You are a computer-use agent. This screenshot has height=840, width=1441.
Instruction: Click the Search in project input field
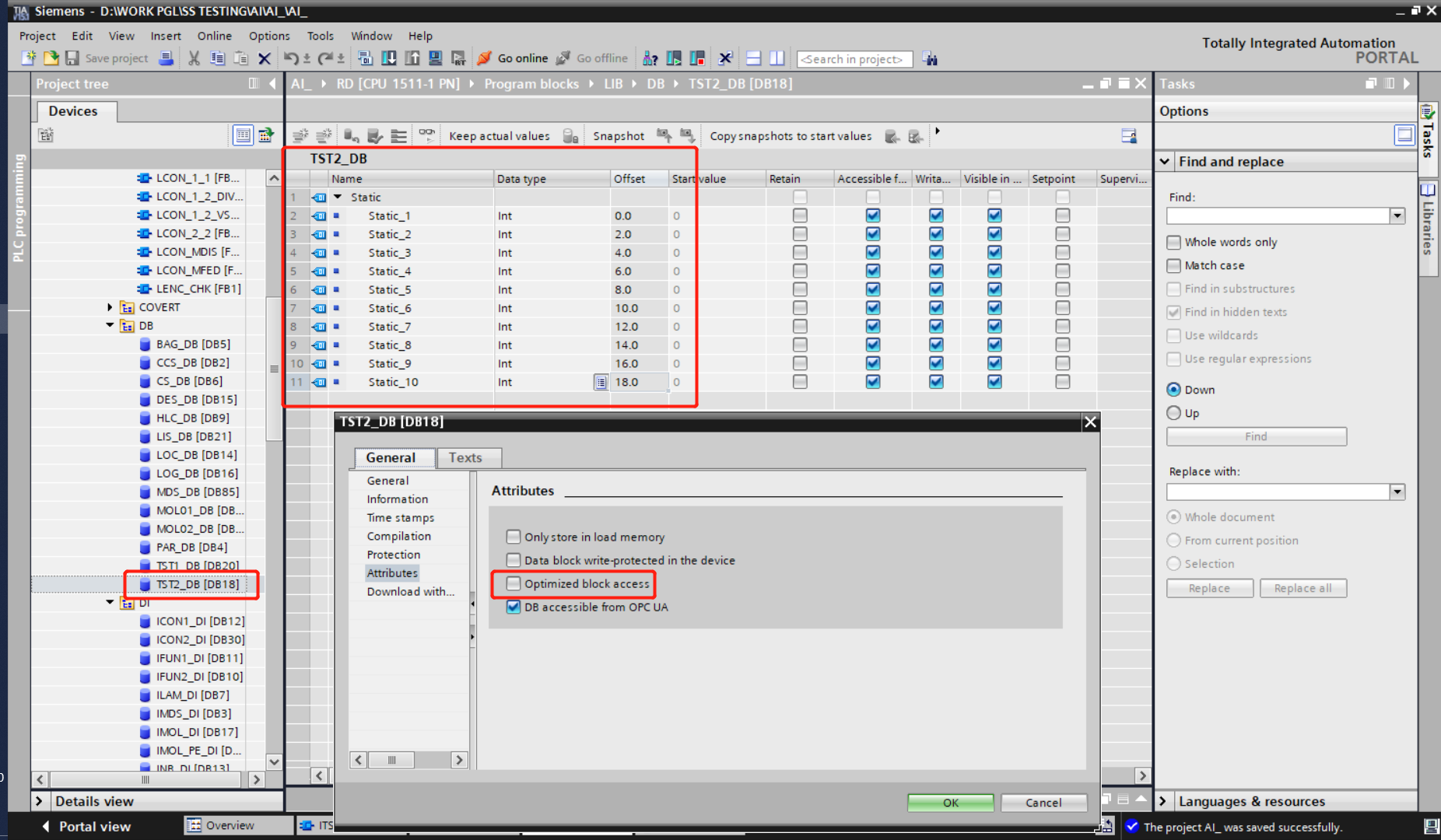(x=854, y=59)
